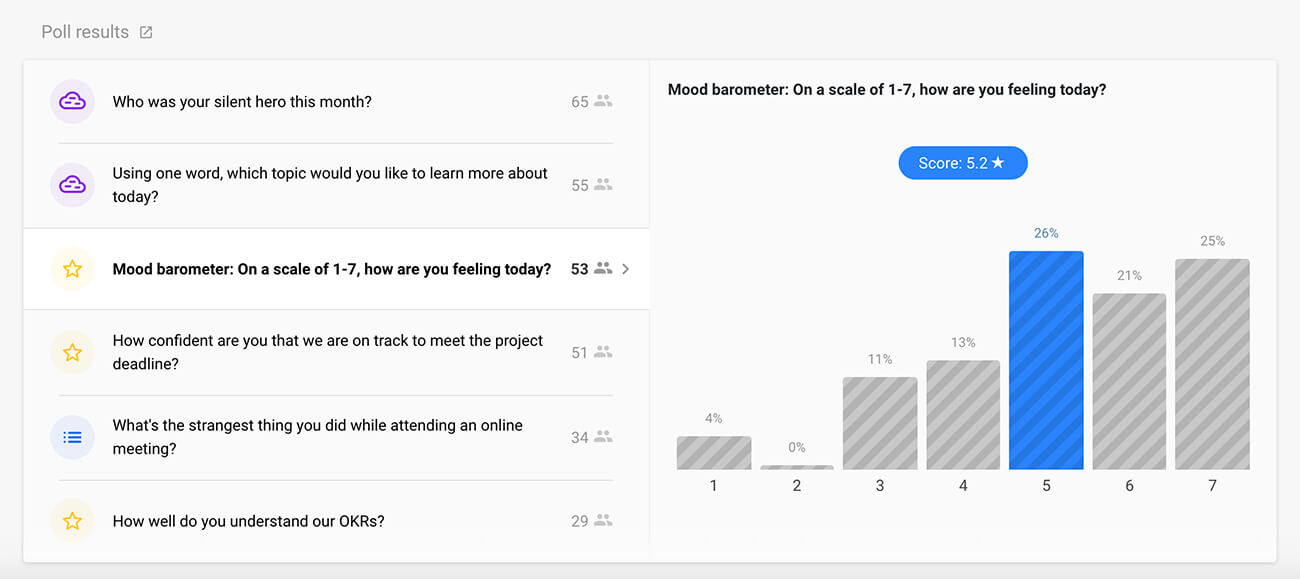Image resolution: width=1300 pixels, height=579 pixels.
Task: Select the topic to learn more poll
Action: [x=330, y=185]
